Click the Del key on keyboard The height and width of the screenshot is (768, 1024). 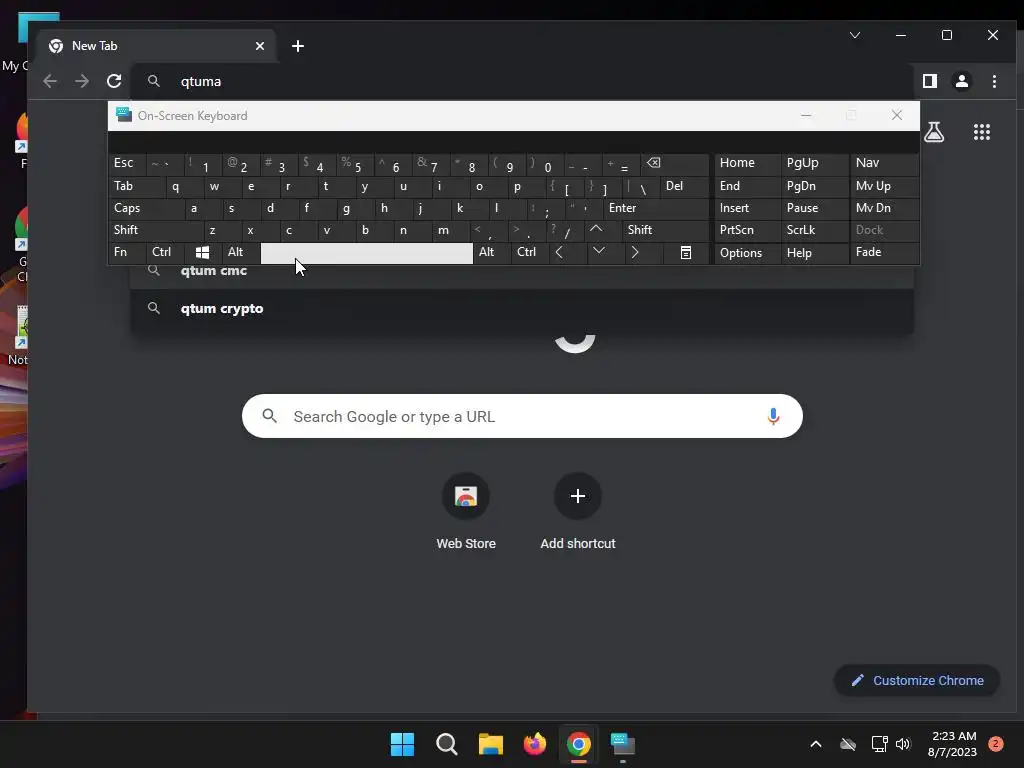pyautogui.click(x=684, y=187)
